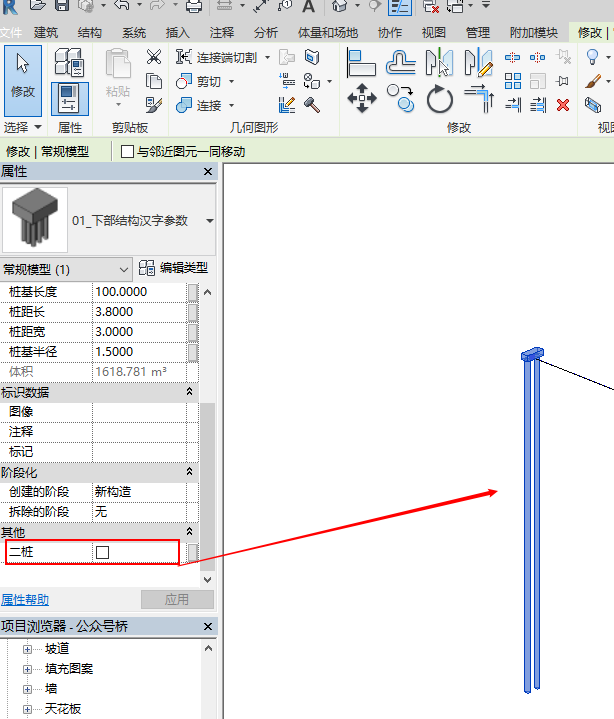Open the 系统 ribbon tab
Image resolution: width=614 pixels, height=719 pixels.
(134, 33)
